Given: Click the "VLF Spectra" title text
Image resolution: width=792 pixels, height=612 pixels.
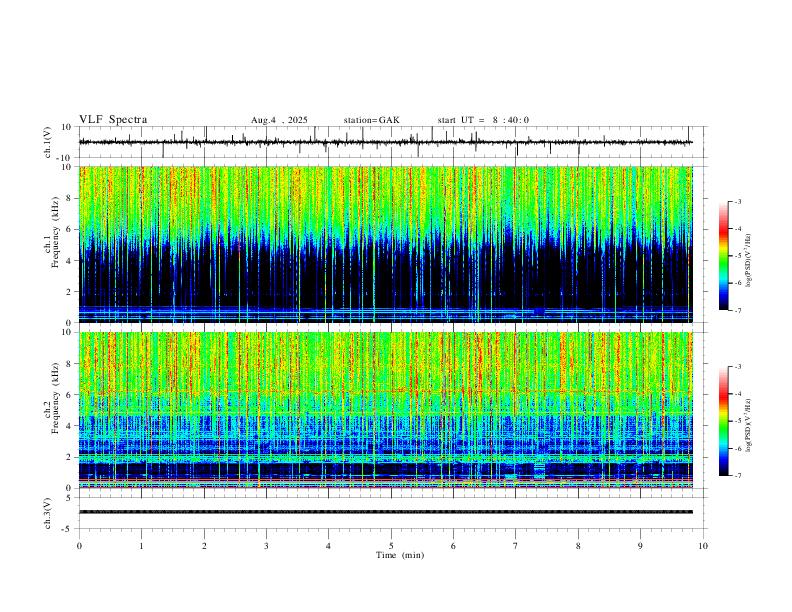Looking at the screenshot, I should click(113, 120).
